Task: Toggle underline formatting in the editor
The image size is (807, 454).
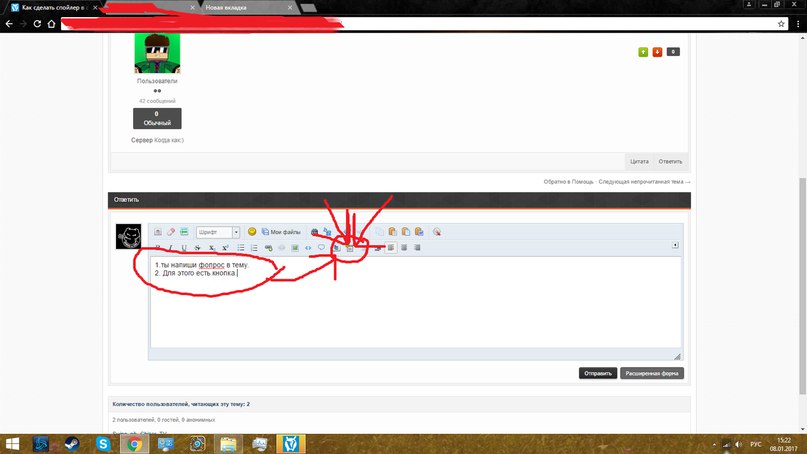Action: pos(184,247)
